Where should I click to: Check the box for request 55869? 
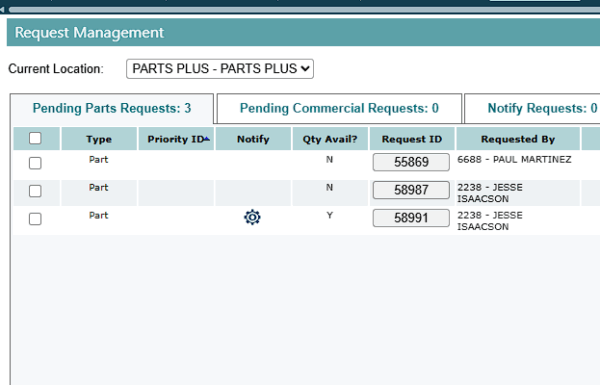[x=35, y=163]
